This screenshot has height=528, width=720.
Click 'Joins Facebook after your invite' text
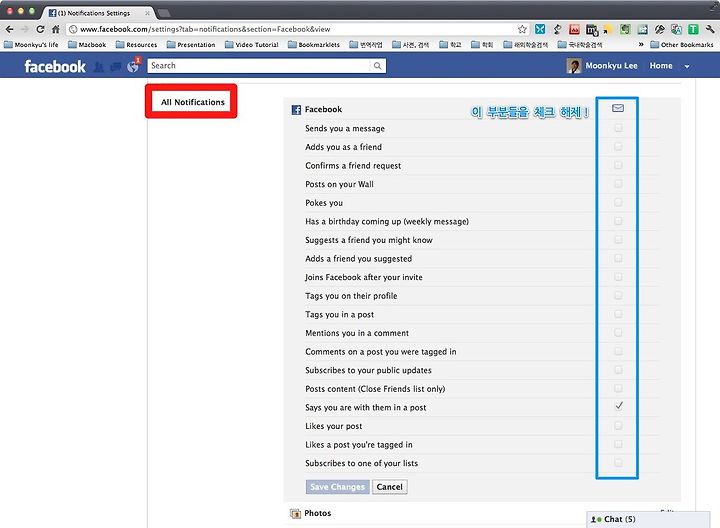click(364, 277)
